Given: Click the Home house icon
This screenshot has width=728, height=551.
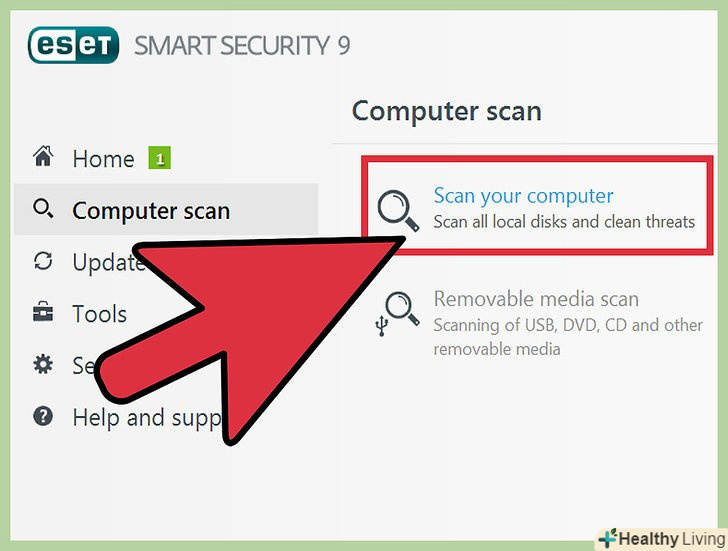Looking at the screenshot, I should [x=43, y=156].
